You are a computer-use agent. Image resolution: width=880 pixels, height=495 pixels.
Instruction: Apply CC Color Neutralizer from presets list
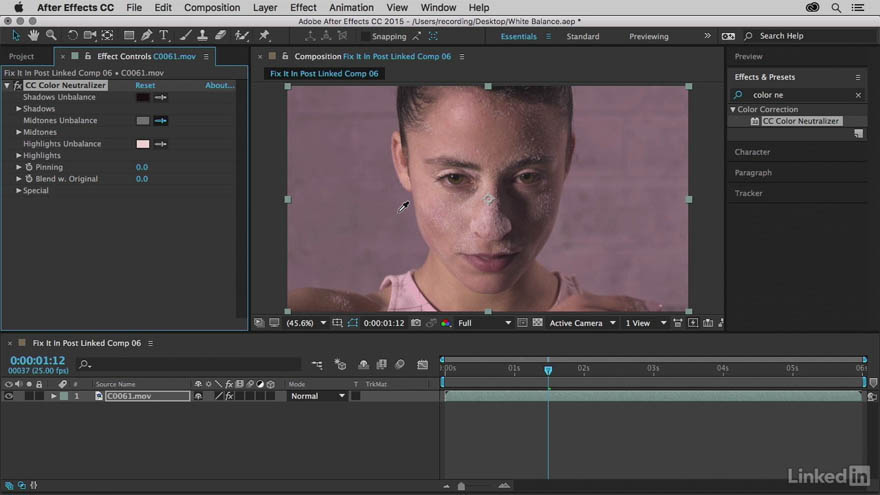(x=800, y=121)
